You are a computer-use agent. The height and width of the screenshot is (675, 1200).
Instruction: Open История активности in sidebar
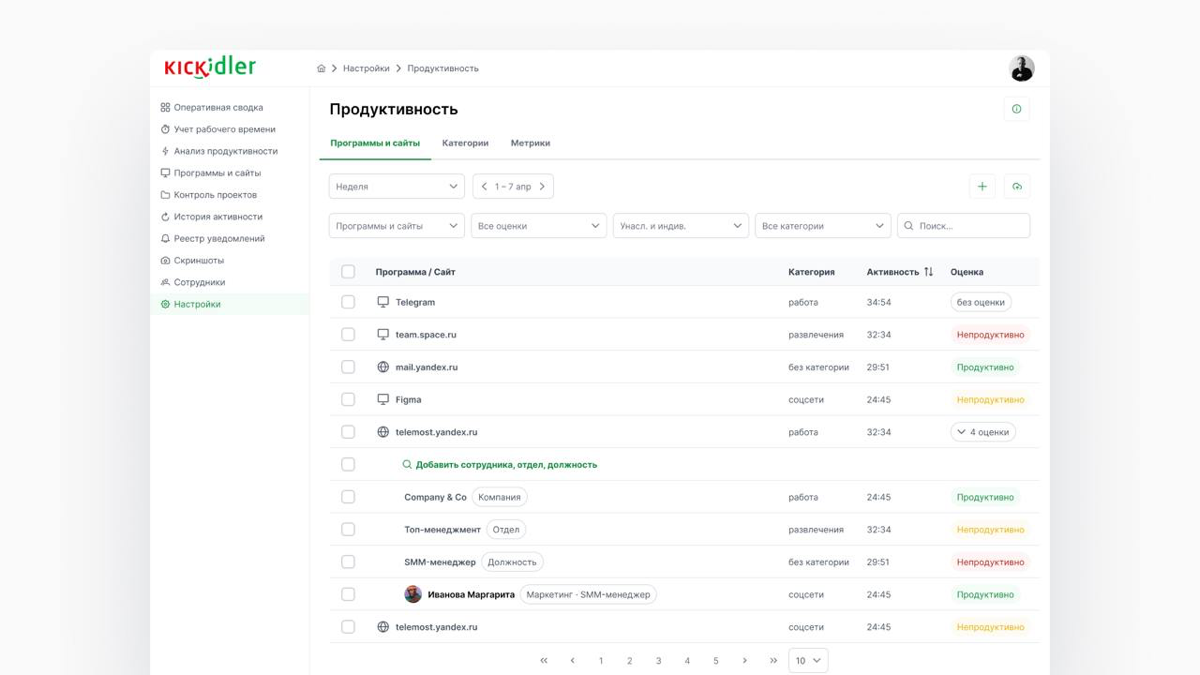[x=218, y=217]
